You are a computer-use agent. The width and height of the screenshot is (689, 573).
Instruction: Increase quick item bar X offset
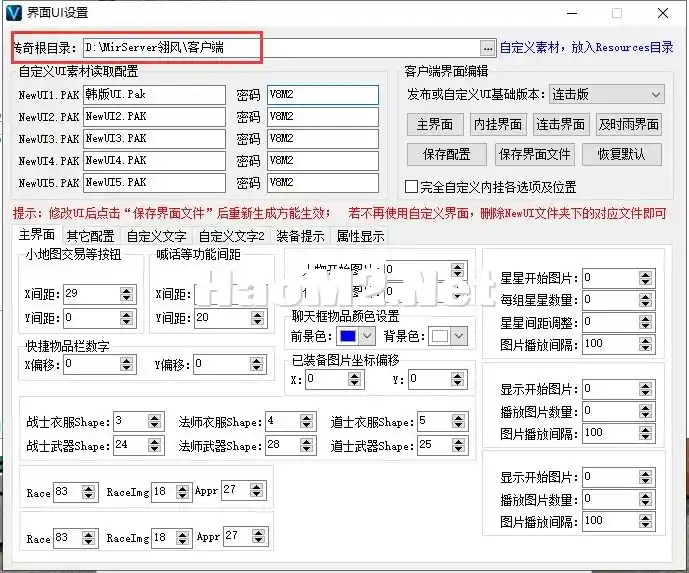point(127,360)
